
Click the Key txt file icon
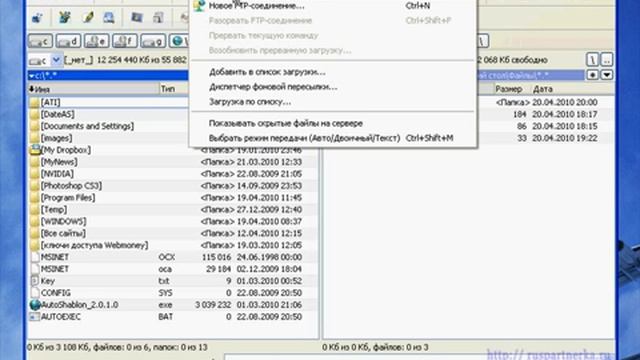click(x=35, y=281)
